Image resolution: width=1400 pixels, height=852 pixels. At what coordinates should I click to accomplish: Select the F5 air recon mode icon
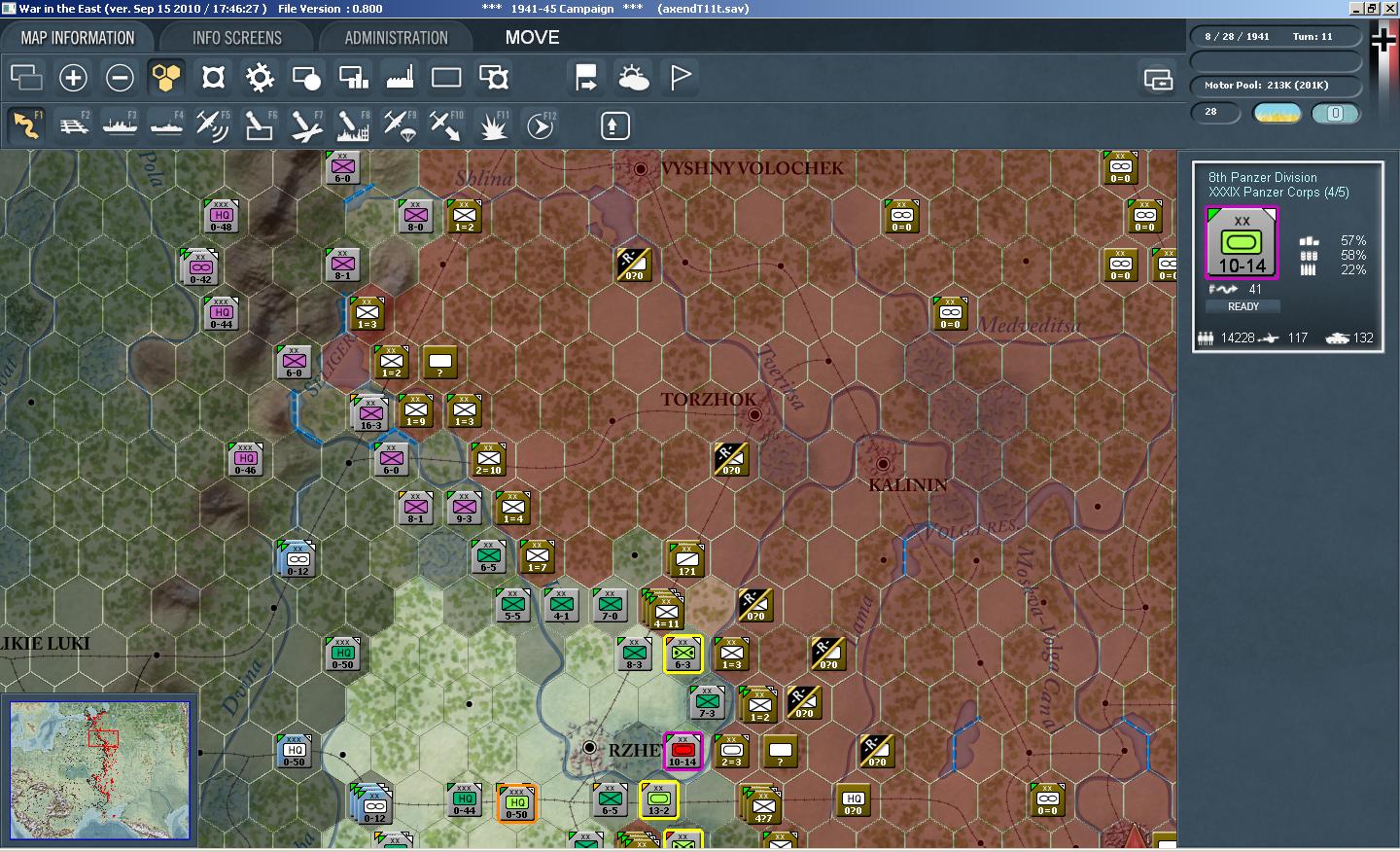point(213,125)
